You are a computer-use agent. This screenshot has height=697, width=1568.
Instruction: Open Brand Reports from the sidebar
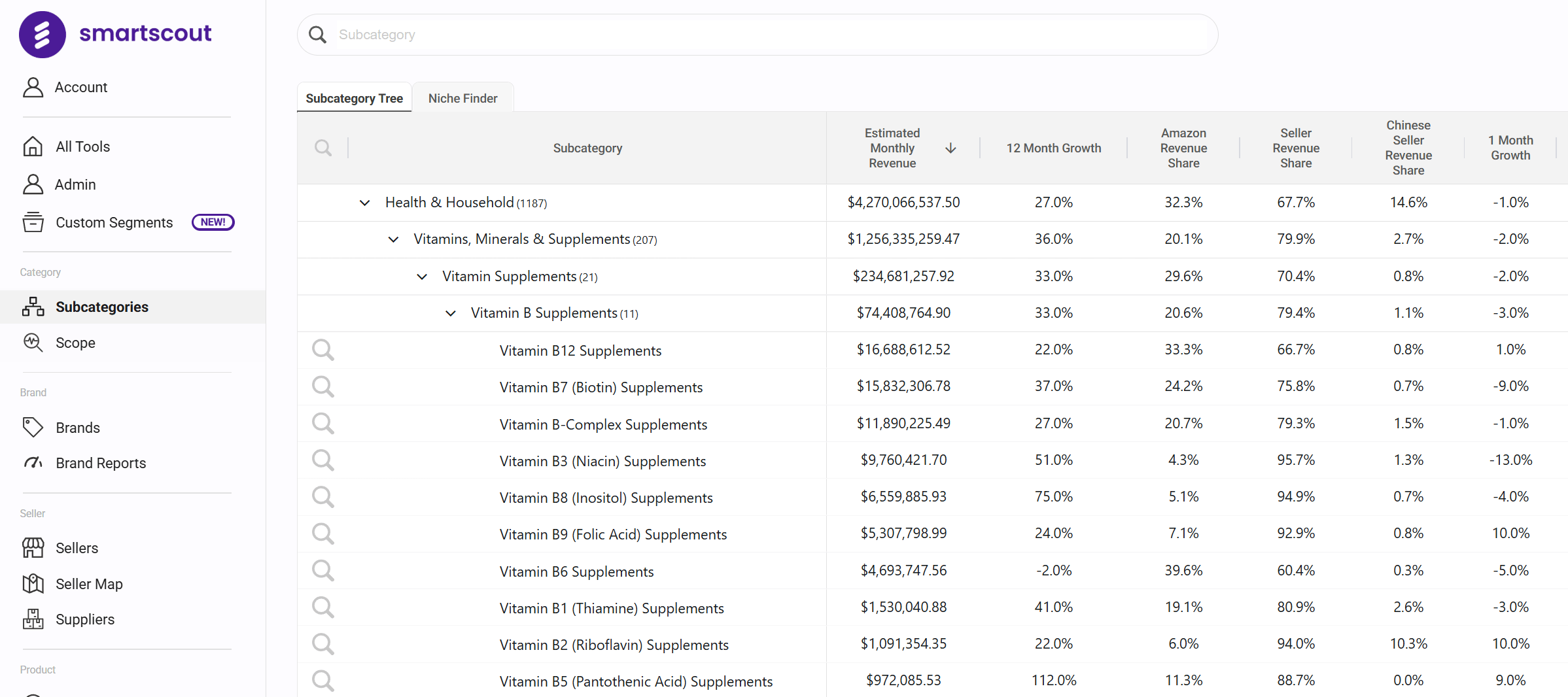coord(101,463)
